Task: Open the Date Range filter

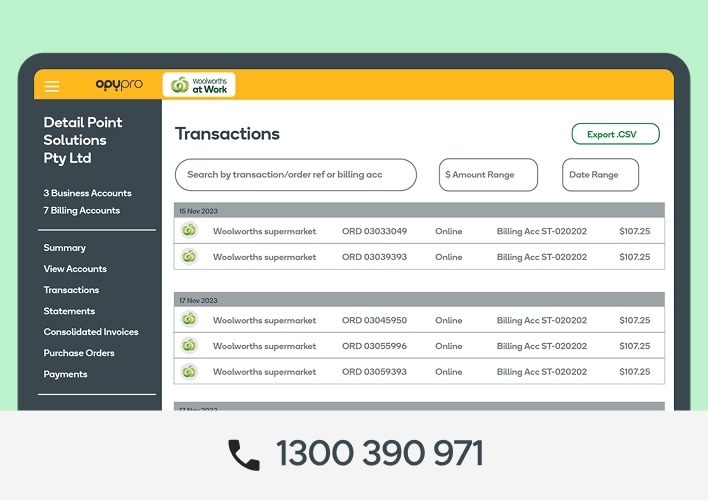Action: [600, 175]
